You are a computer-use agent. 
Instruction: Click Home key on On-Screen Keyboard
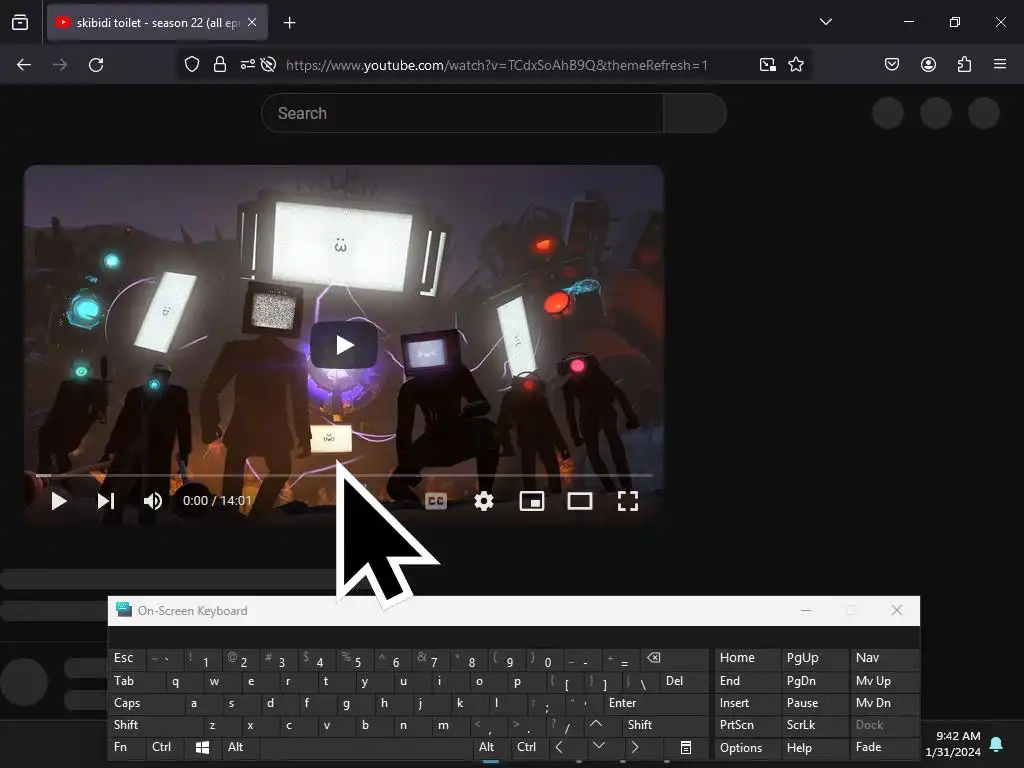point(747,658)
